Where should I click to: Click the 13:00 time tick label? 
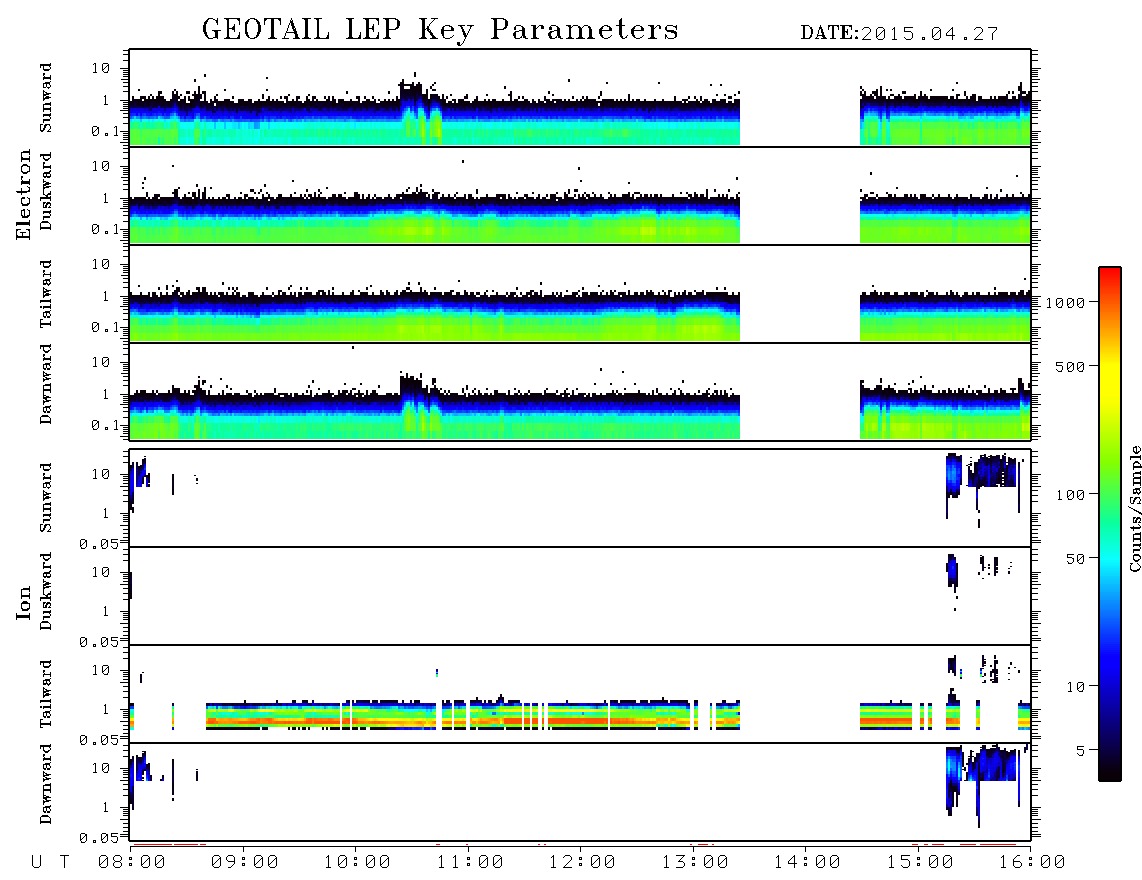click(694, 863)
